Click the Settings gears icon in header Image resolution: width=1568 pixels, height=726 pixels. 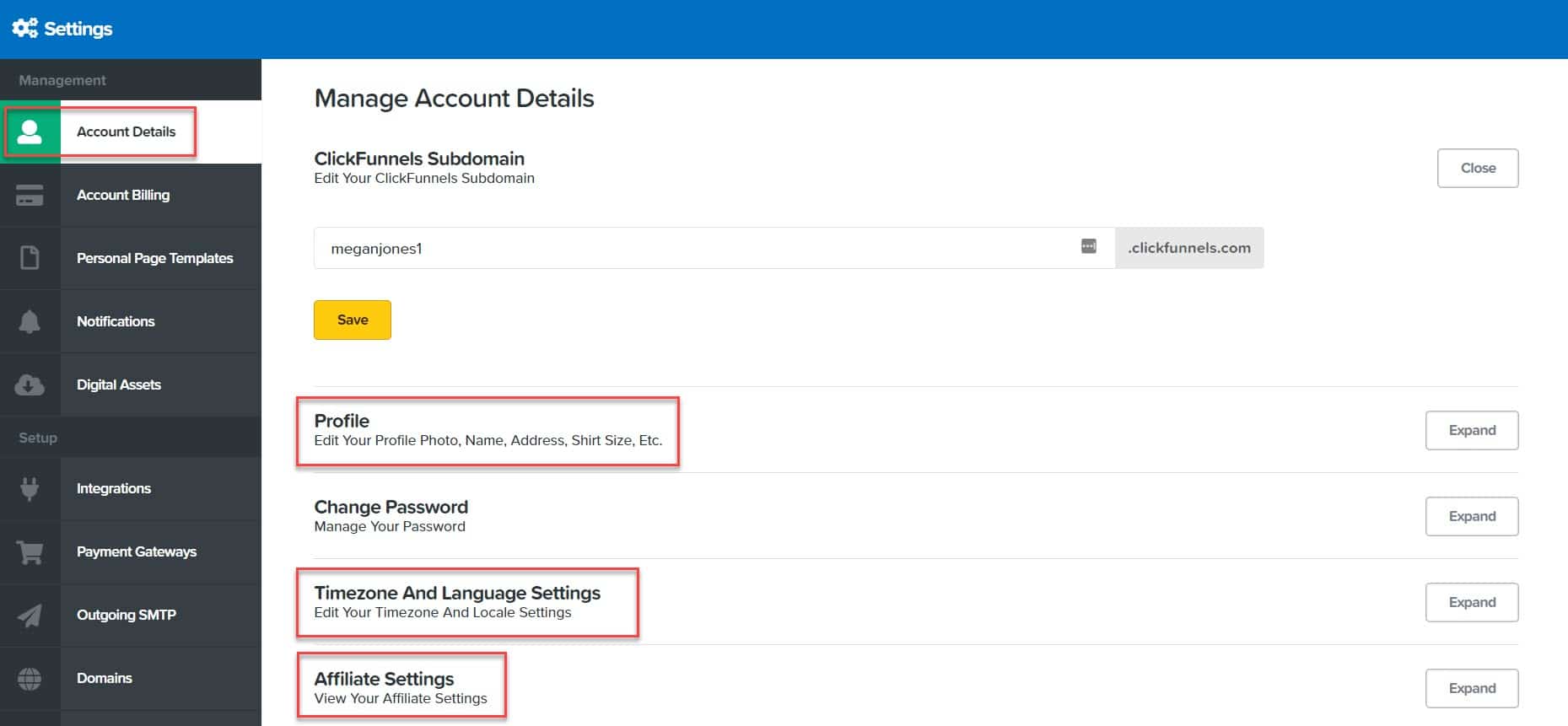coord(24,28)
